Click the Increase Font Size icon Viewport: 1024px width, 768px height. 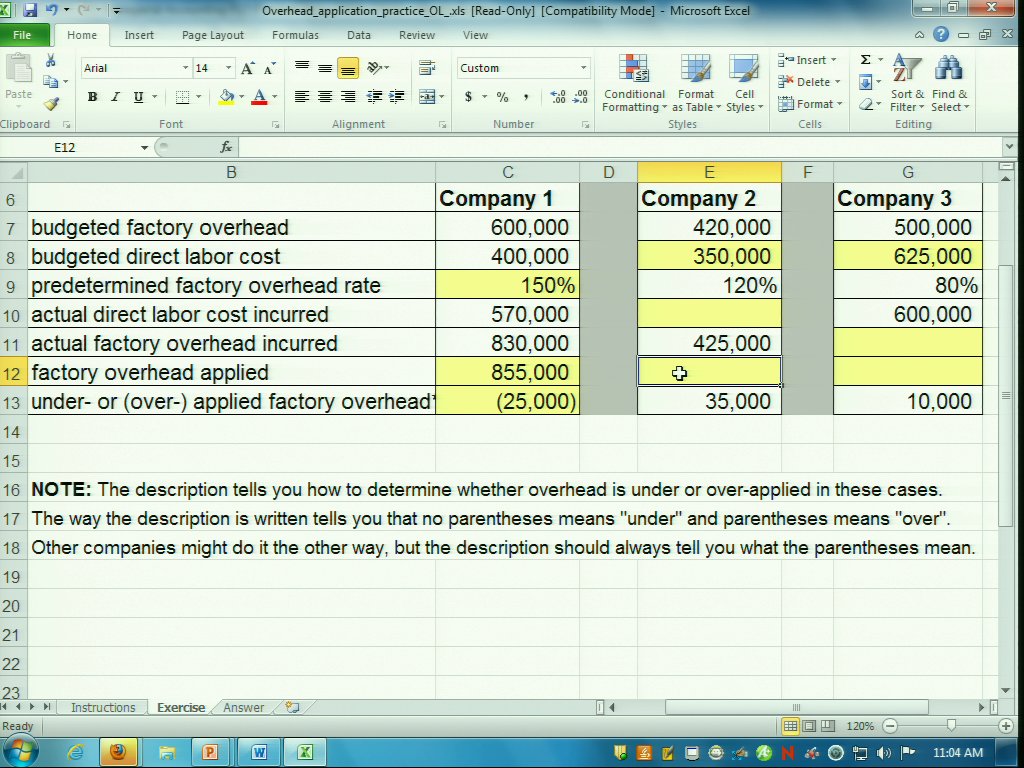[249, 68]
